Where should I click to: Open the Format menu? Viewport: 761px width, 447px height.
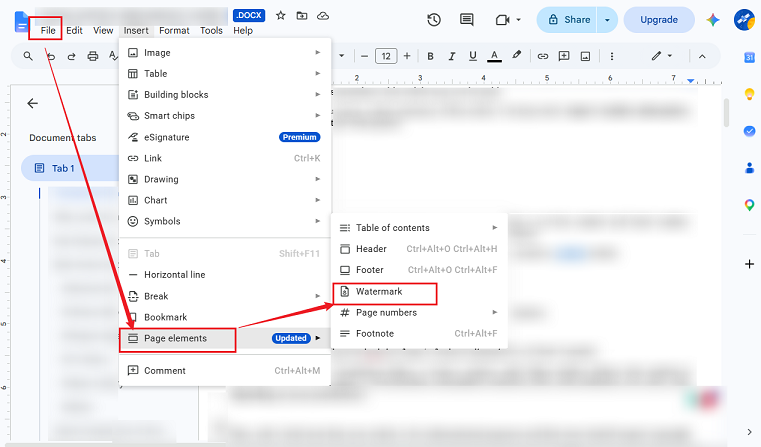(x=174, y=30)
